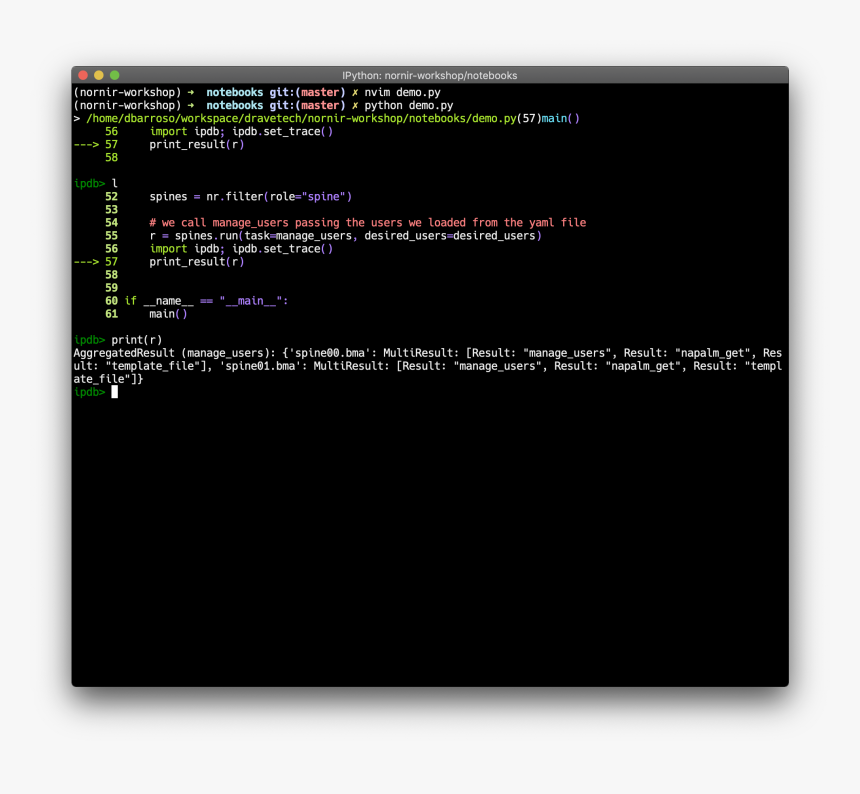Image resolution: width=860 pixels, height=794 pixels.
Task: Click the lower 'print_result(r)' on line 57
Action: [x=197, y=262]
